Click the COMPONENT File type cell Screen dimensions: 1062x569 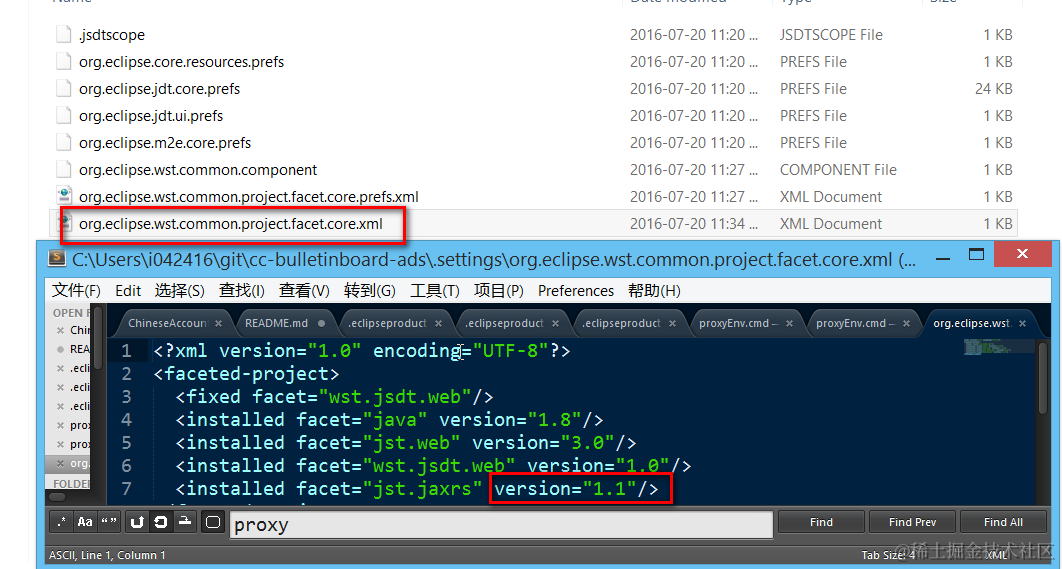[838, 170]
